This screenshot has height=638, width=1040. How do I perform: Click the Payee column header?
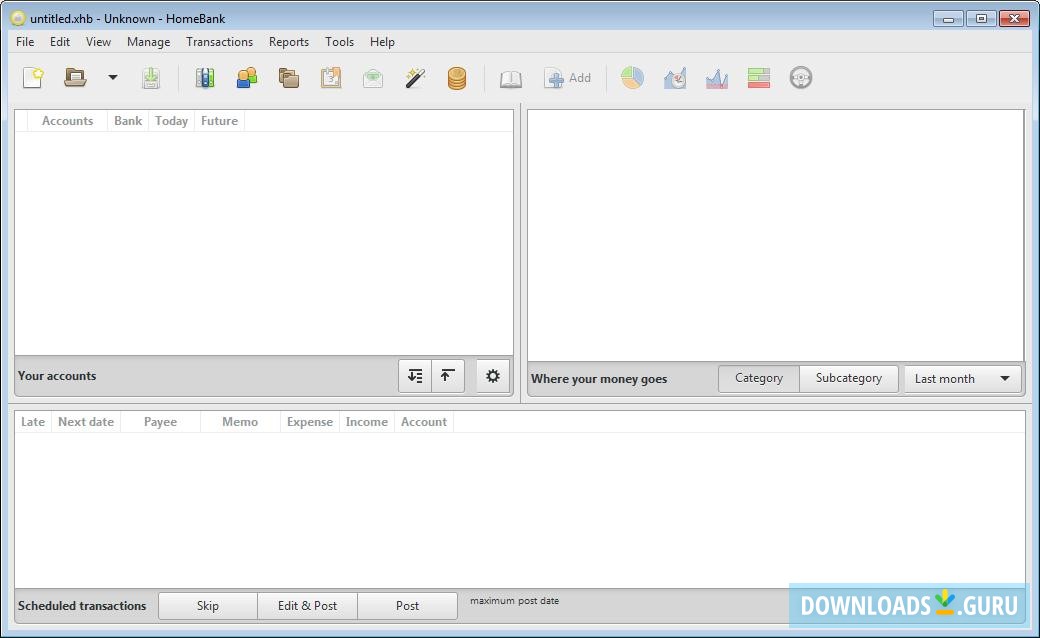pos(161,422)
